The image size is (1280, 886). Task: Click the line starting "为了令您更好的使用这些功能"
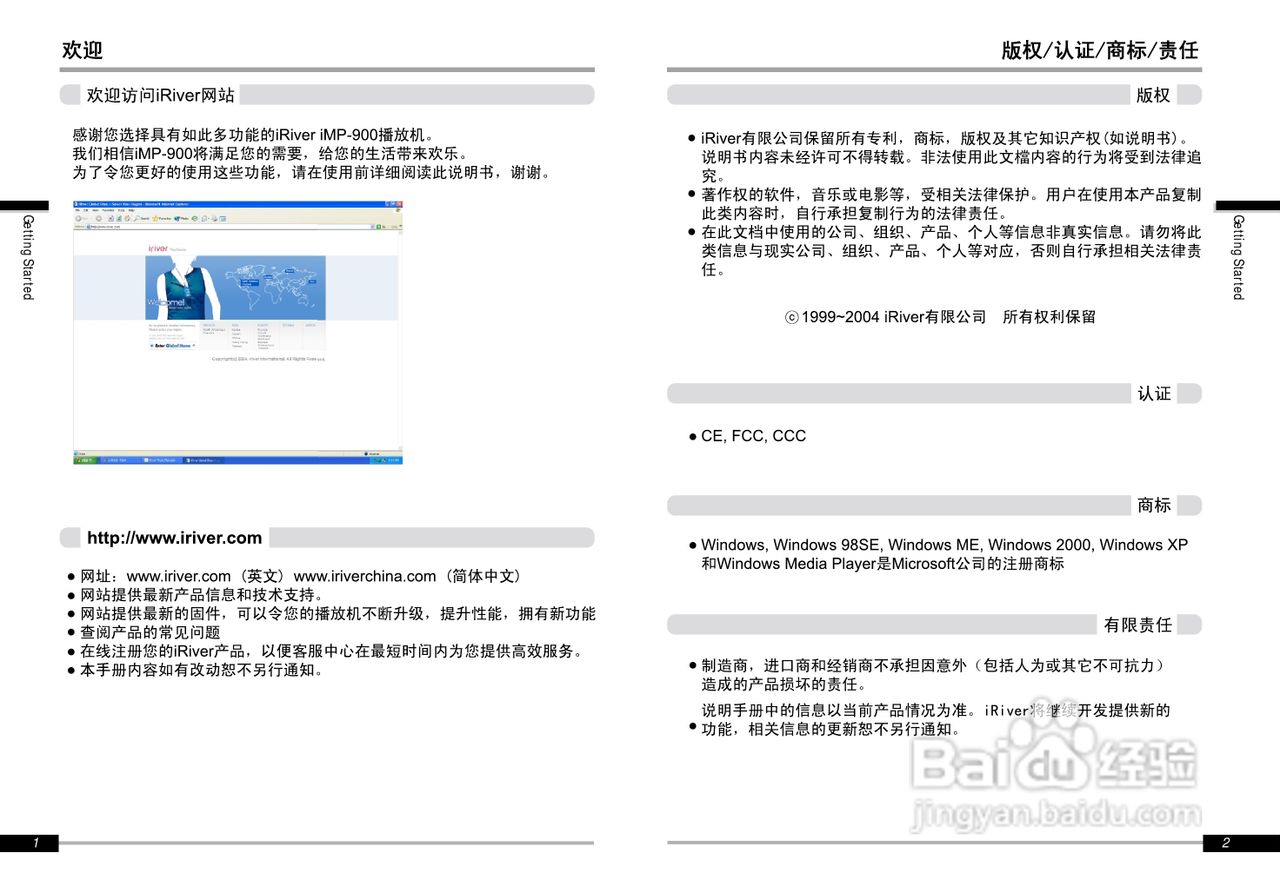click(x=311, y=172)
